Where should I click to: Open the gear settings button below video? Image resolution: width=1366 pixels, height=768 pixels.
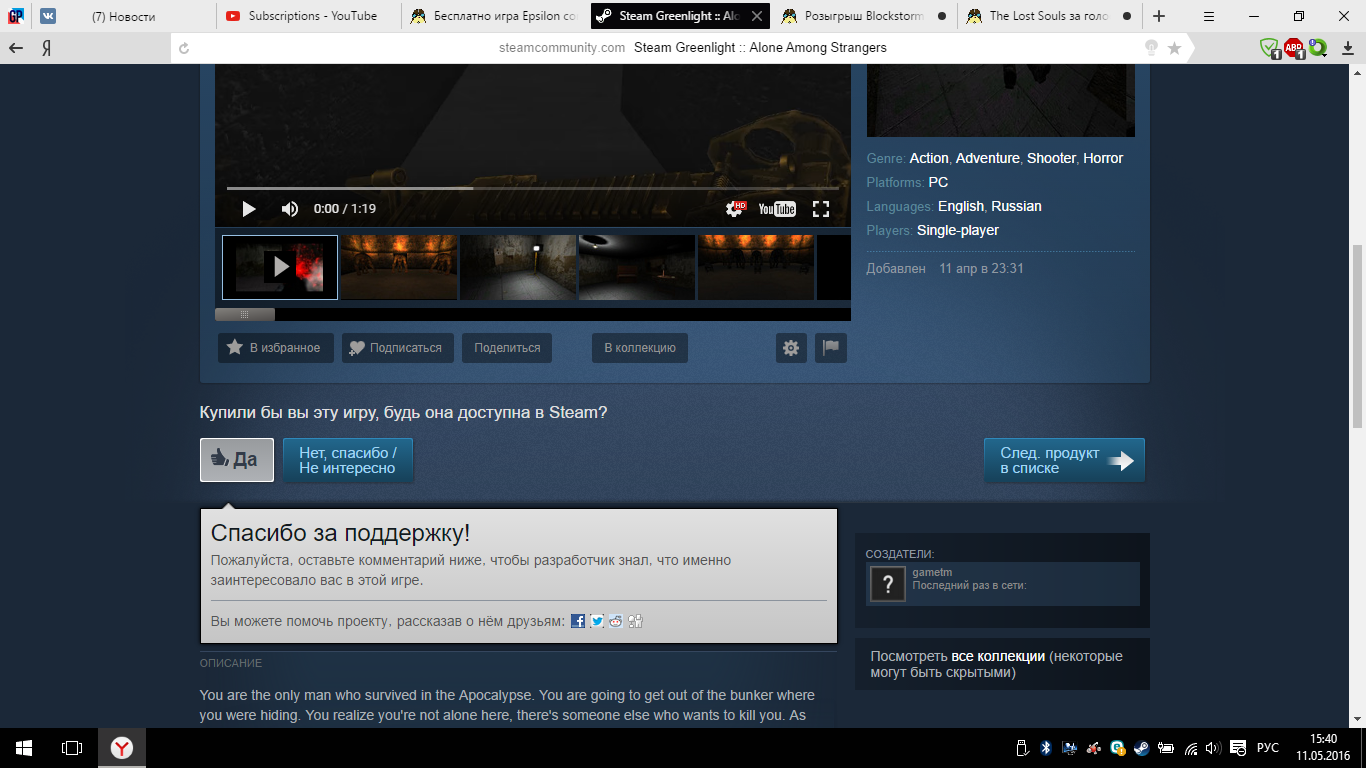[x=791, y=348]
